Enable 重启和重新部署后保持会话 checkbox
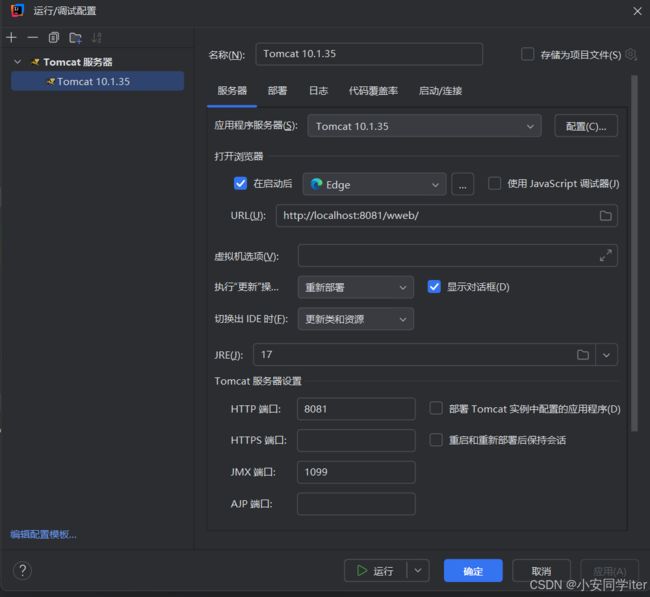The height and width of the screenshot is (597, 650). 436,440
